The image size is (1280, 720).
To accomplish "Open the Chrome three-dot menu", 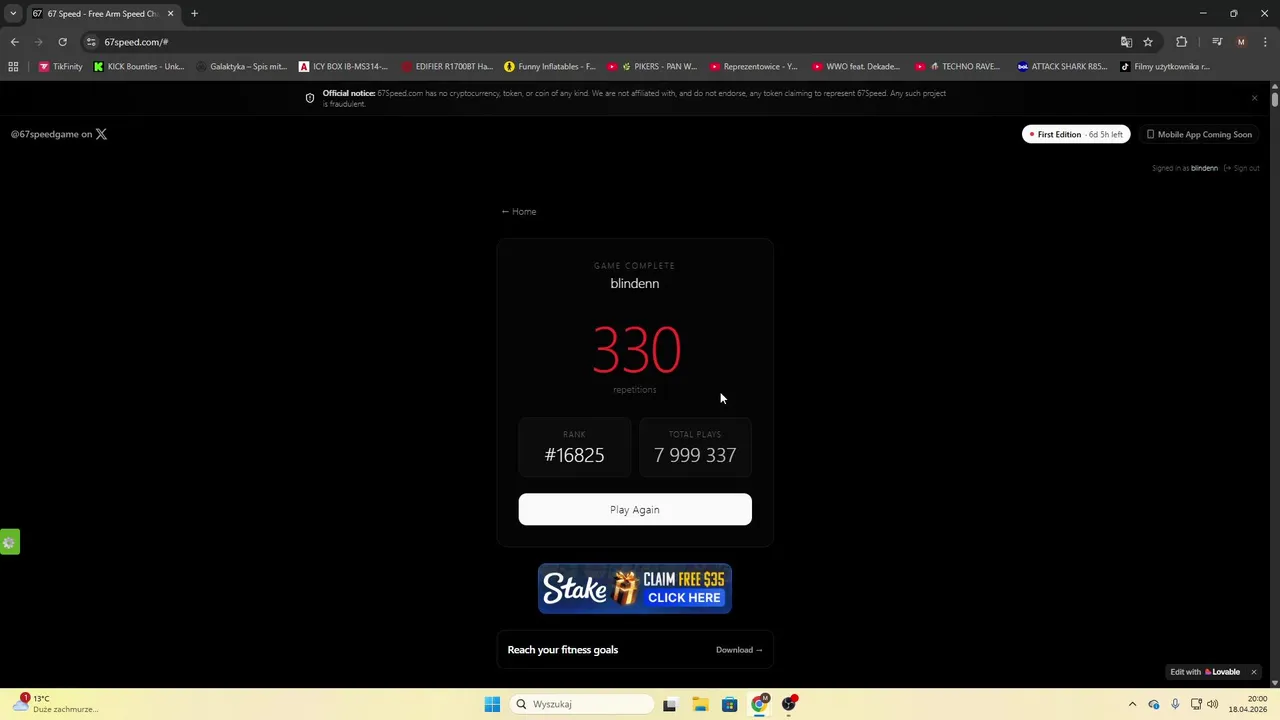I will click(x=1265, y=42).
